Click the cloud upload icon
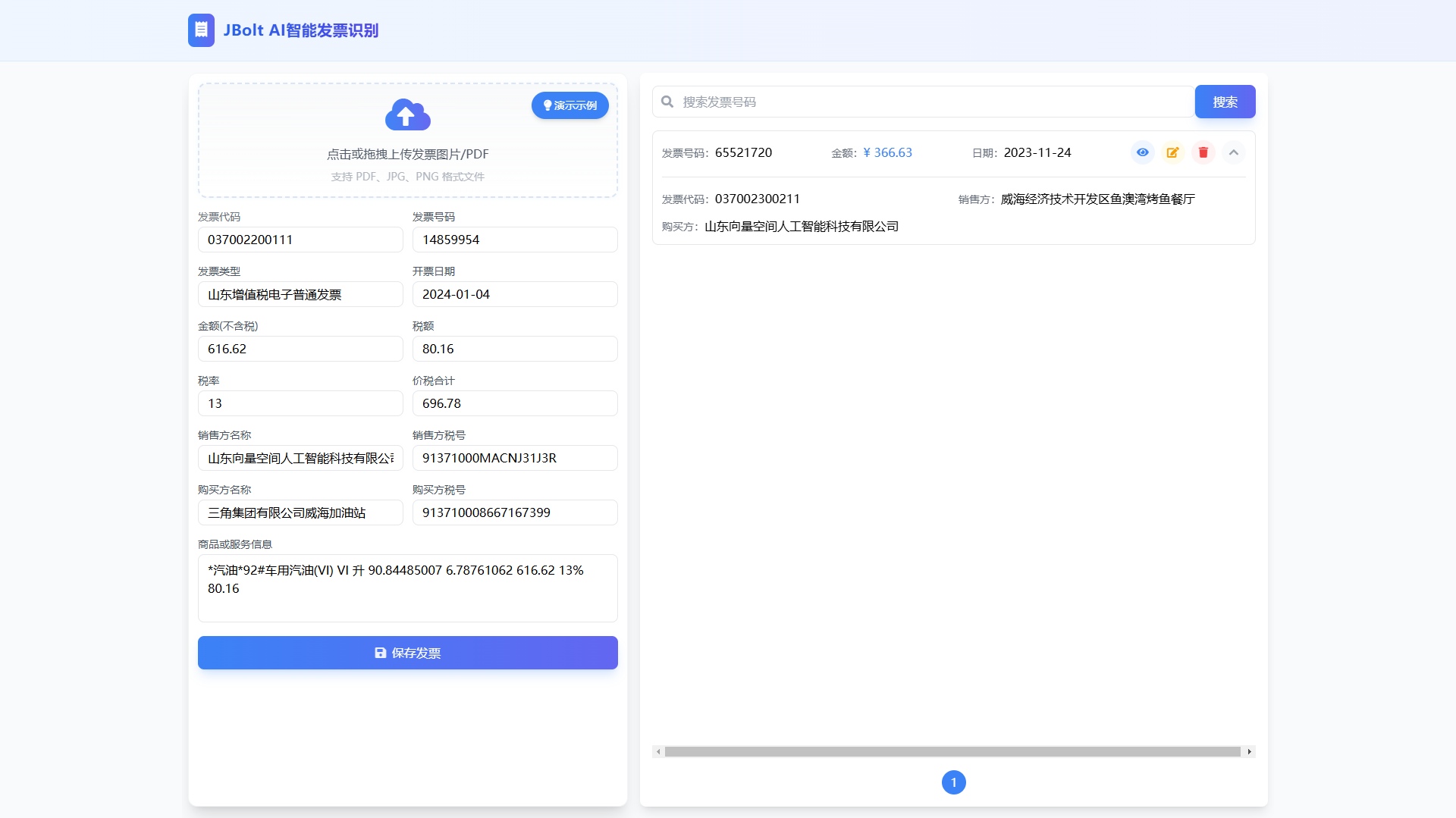The width and height of the screenshot is (1456, 818). [408, 114]
